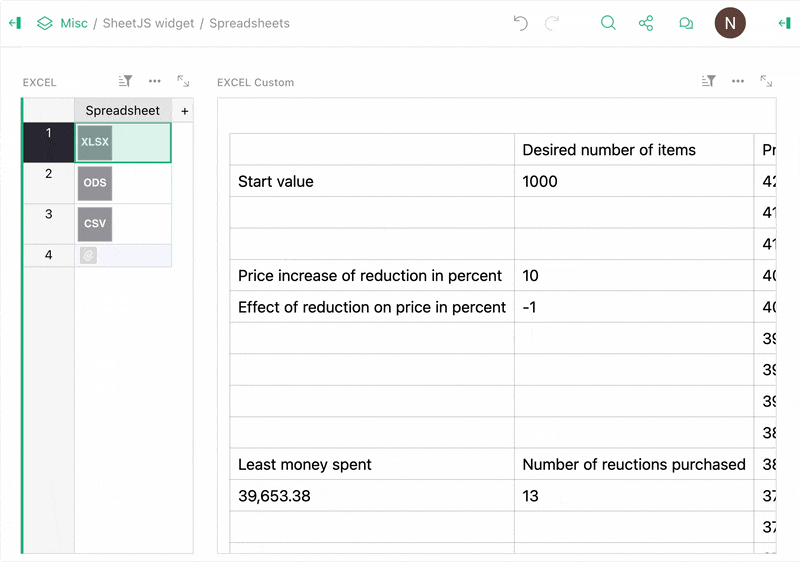
Task: Click the redo arrow icon
Action: (552, 23)
